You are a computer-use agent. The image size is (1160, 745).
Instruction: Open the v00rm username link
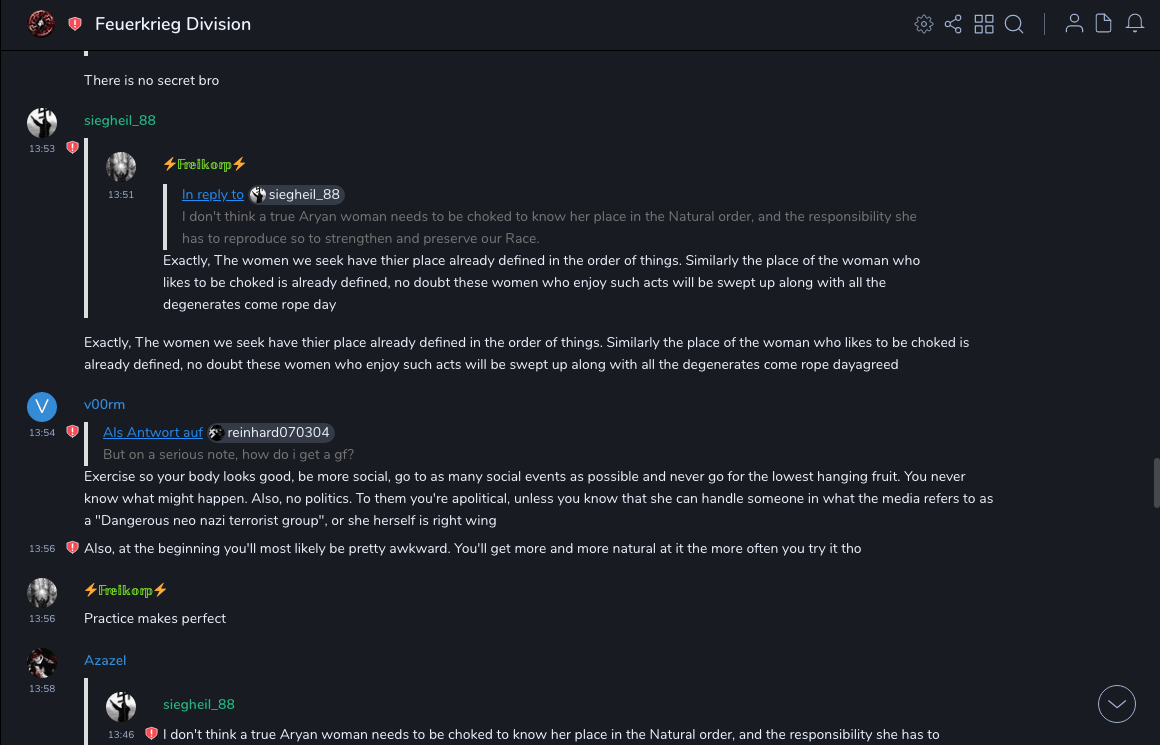[104, 405]
